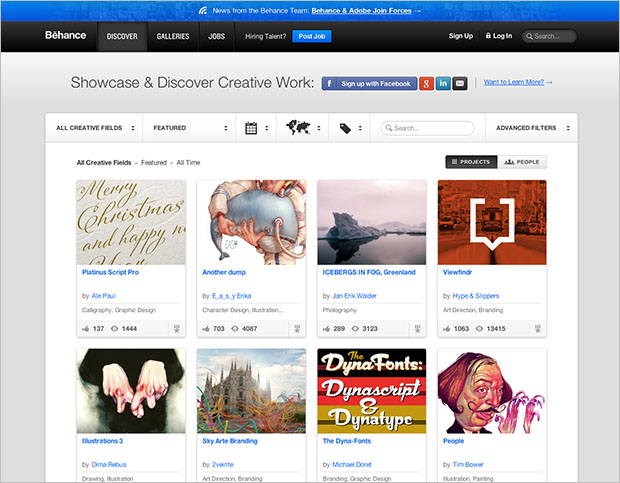This screenshot has height=483, width=620.
Task: Click the top navigation search field
Action: [x=549, y=36]
